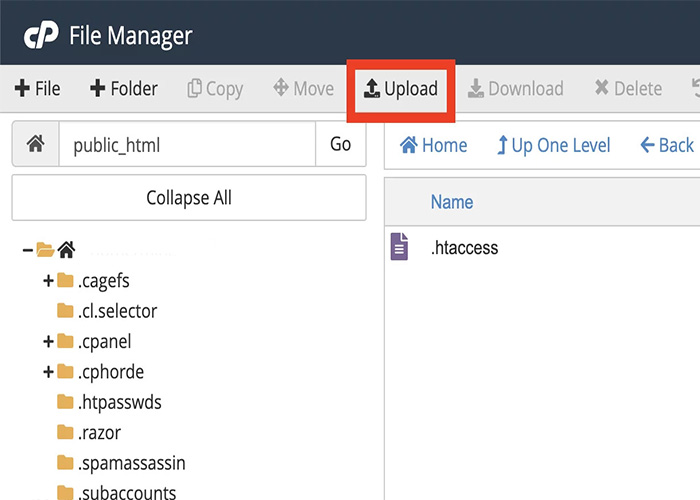Click the .cpanel folder icon
The height and width of the screenshot is (500, 700).
click(x=66, y=341)
